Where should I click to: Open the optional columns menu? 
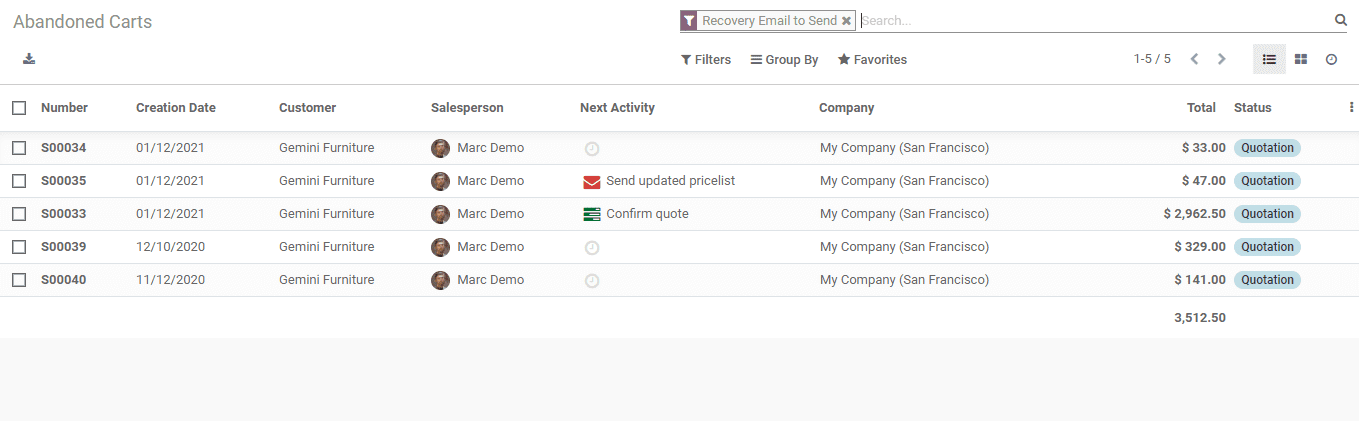1351,108
